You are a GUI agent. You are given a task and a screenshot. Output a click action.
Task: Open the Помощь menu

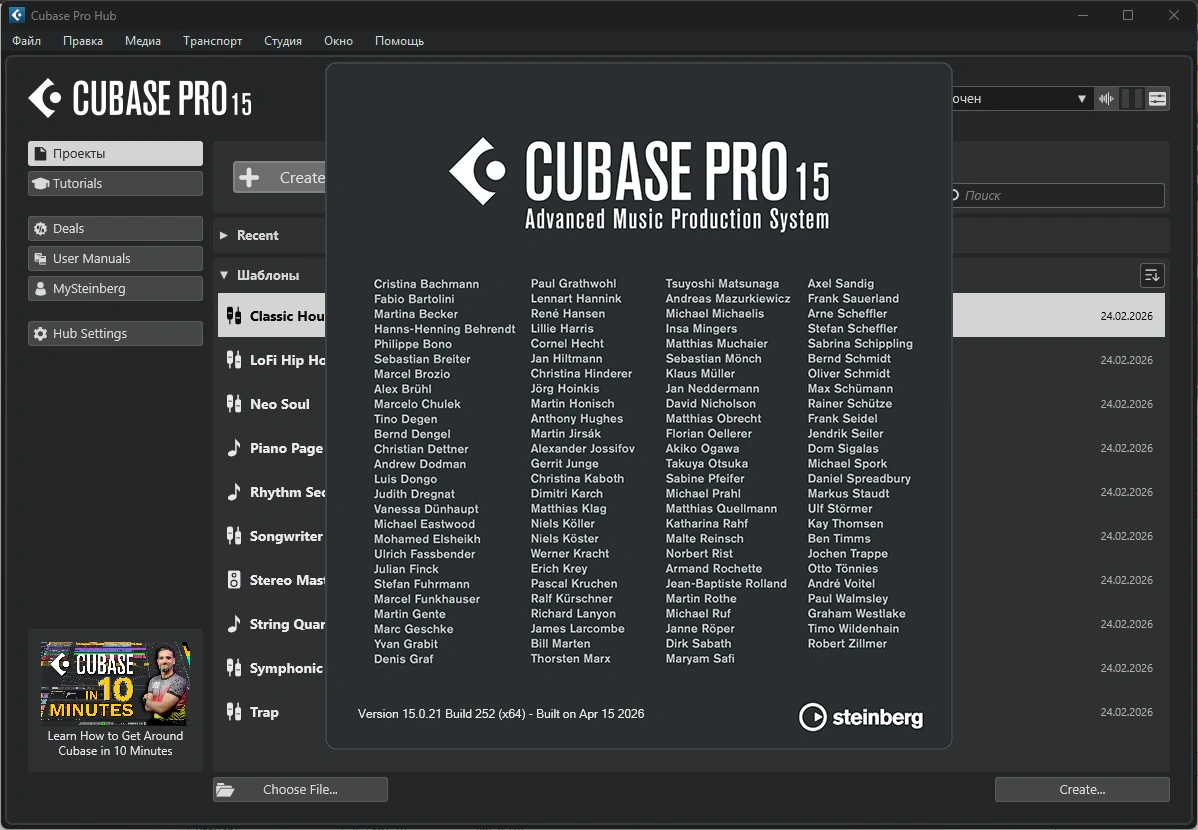[399, 41]
